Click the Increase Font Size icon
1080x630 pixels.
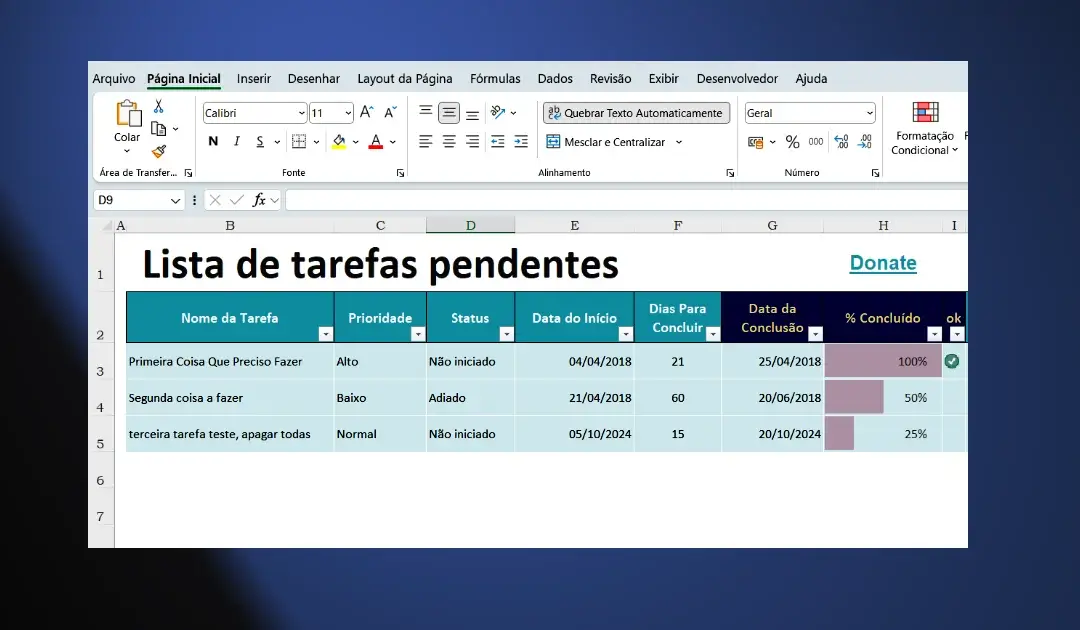point(367,113)
